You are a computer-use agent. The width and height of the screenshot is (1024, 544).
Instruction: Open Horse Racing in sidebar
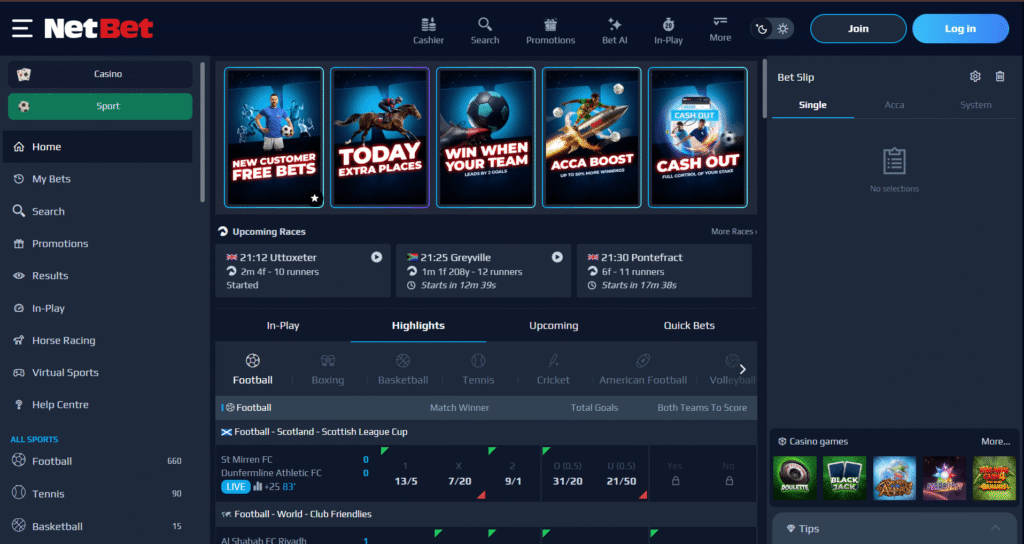pos(97,340)
